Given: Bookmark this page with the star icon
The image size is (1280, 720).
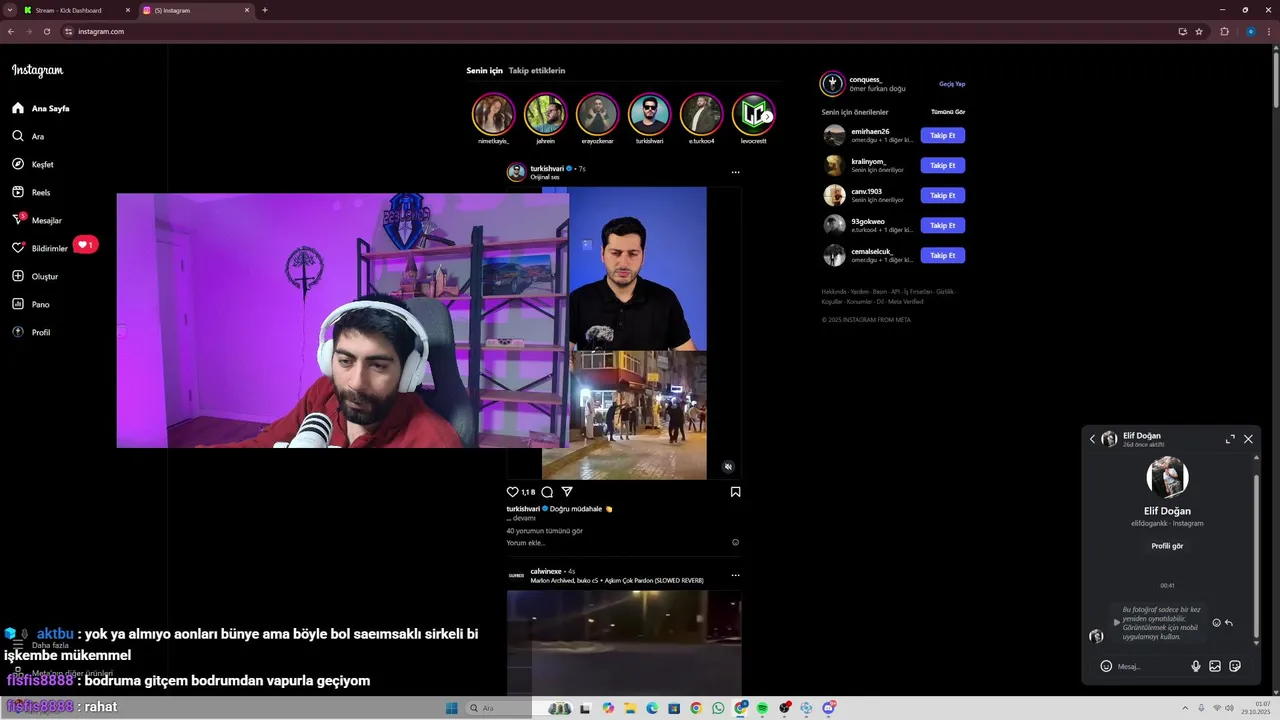Looking at the screenshot, I should pos(1199,31).
